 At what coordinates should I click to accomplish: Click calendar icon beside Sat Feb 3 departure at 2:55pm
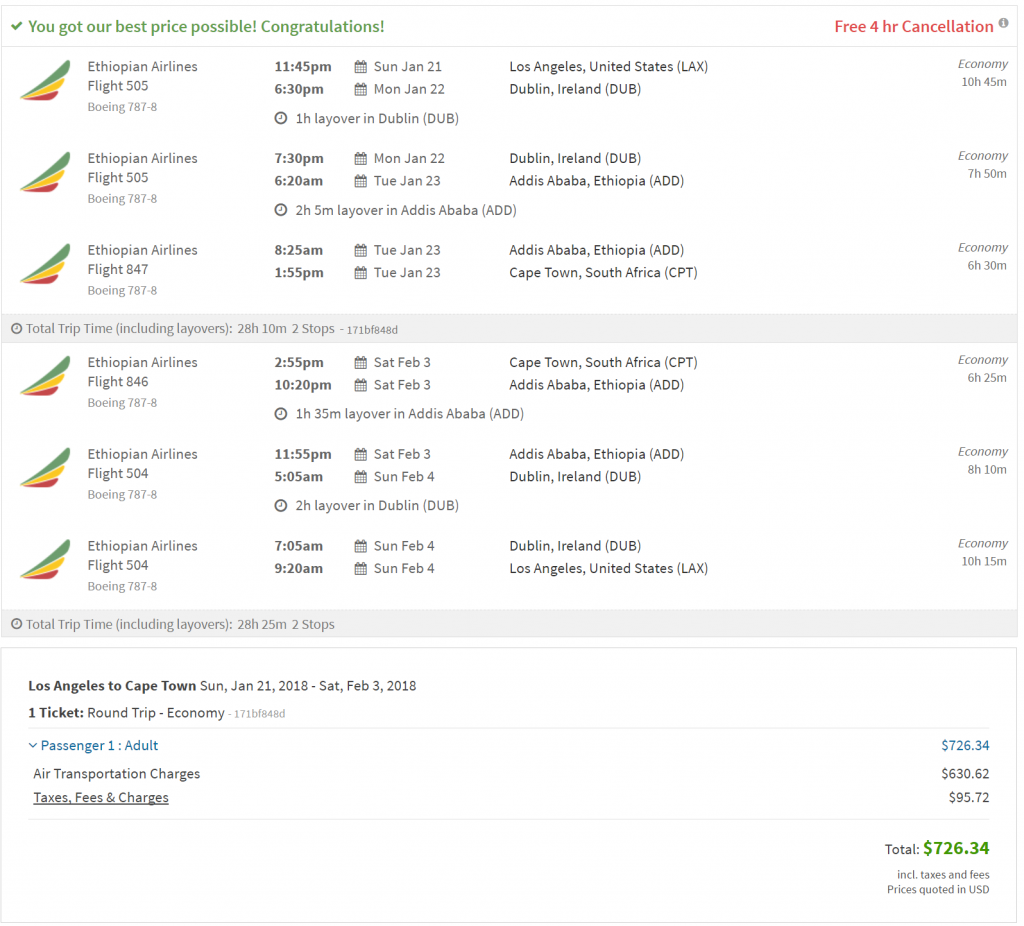pos(360,362)
